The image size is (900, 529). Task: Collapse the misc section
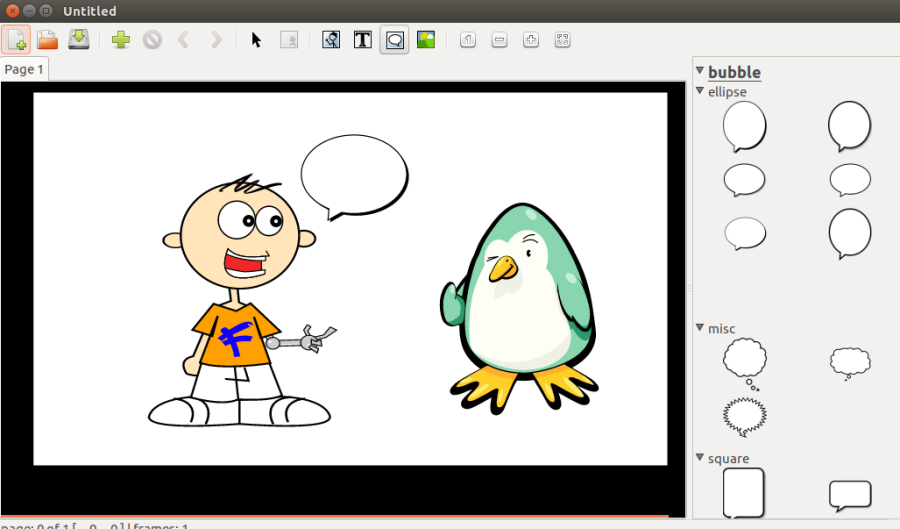[x=700, y=327]
